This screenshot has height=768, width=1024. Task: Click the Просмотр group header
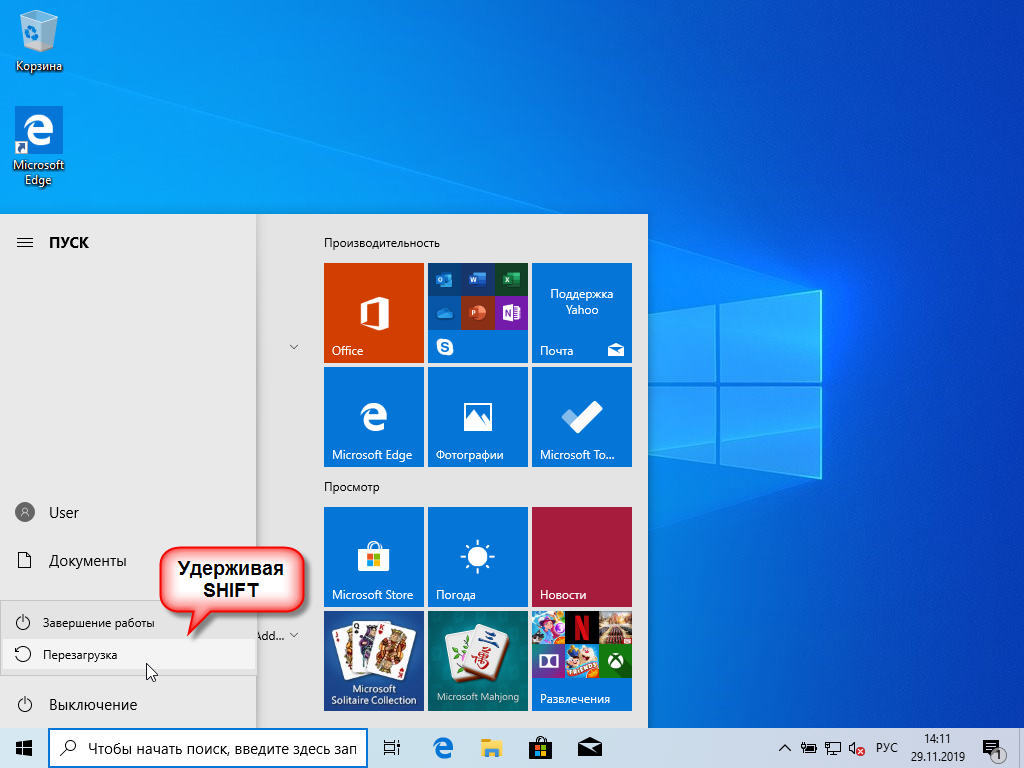coord(351,487)
